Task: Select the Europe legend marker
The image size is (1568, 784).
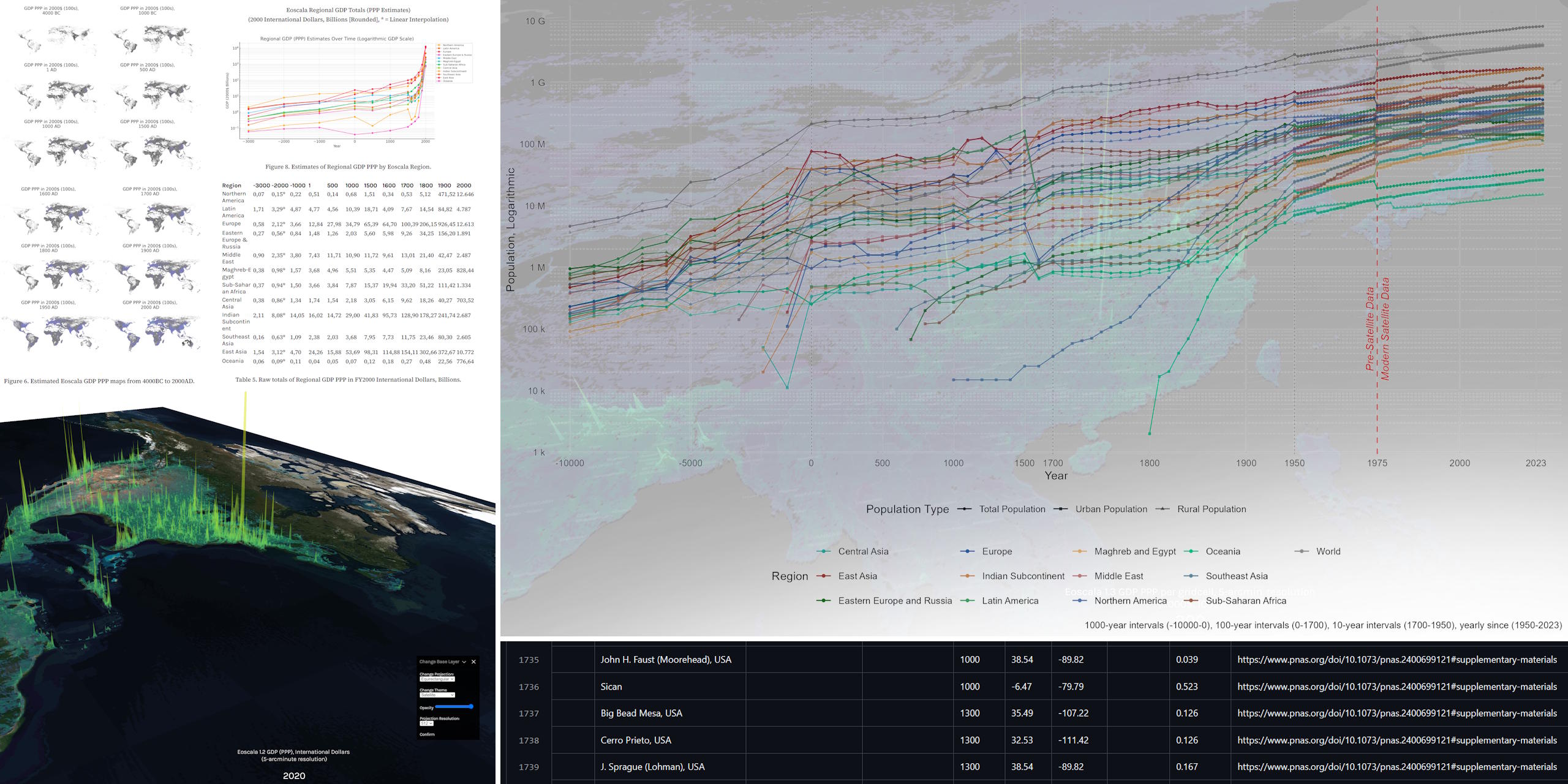Action: coord(968,551)
